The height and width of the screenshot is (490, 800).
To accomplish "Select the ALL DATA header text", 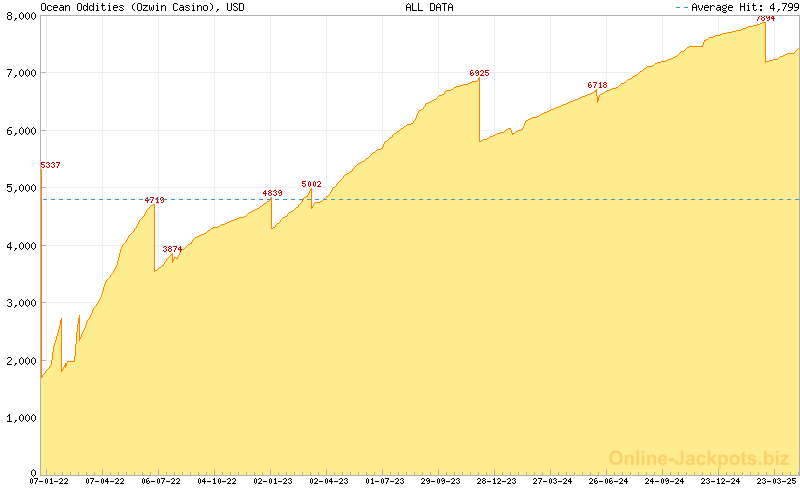I will pyautogui.click(x=429, y=7).
